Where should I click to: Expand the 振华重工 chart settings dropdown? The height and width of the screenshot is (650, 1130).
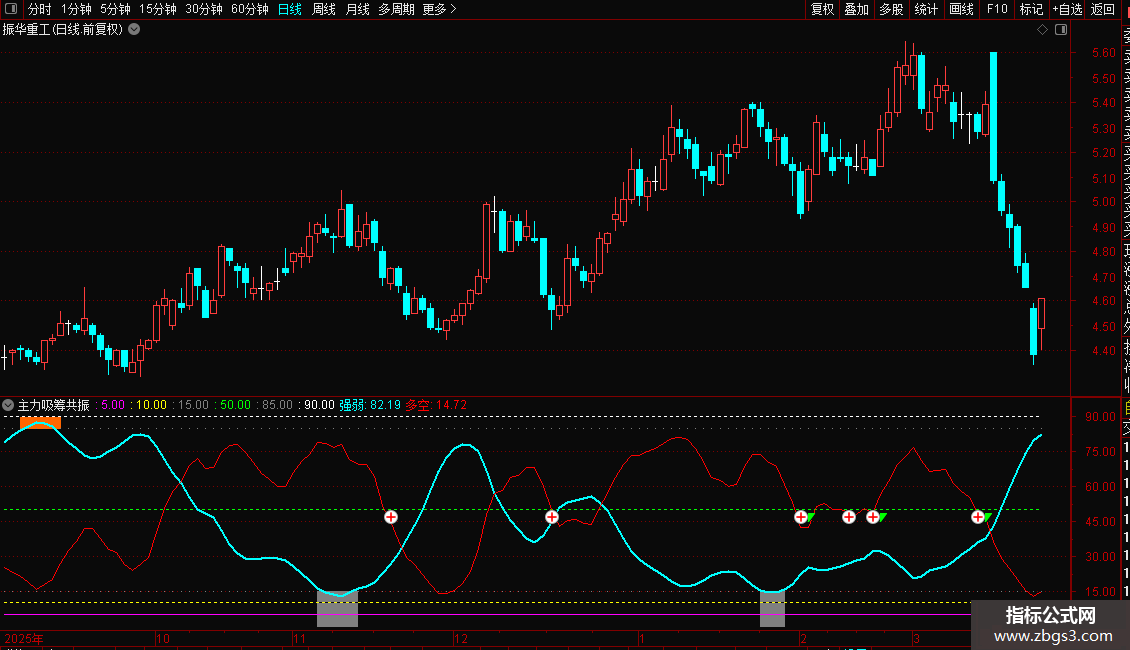pos(134,29)
